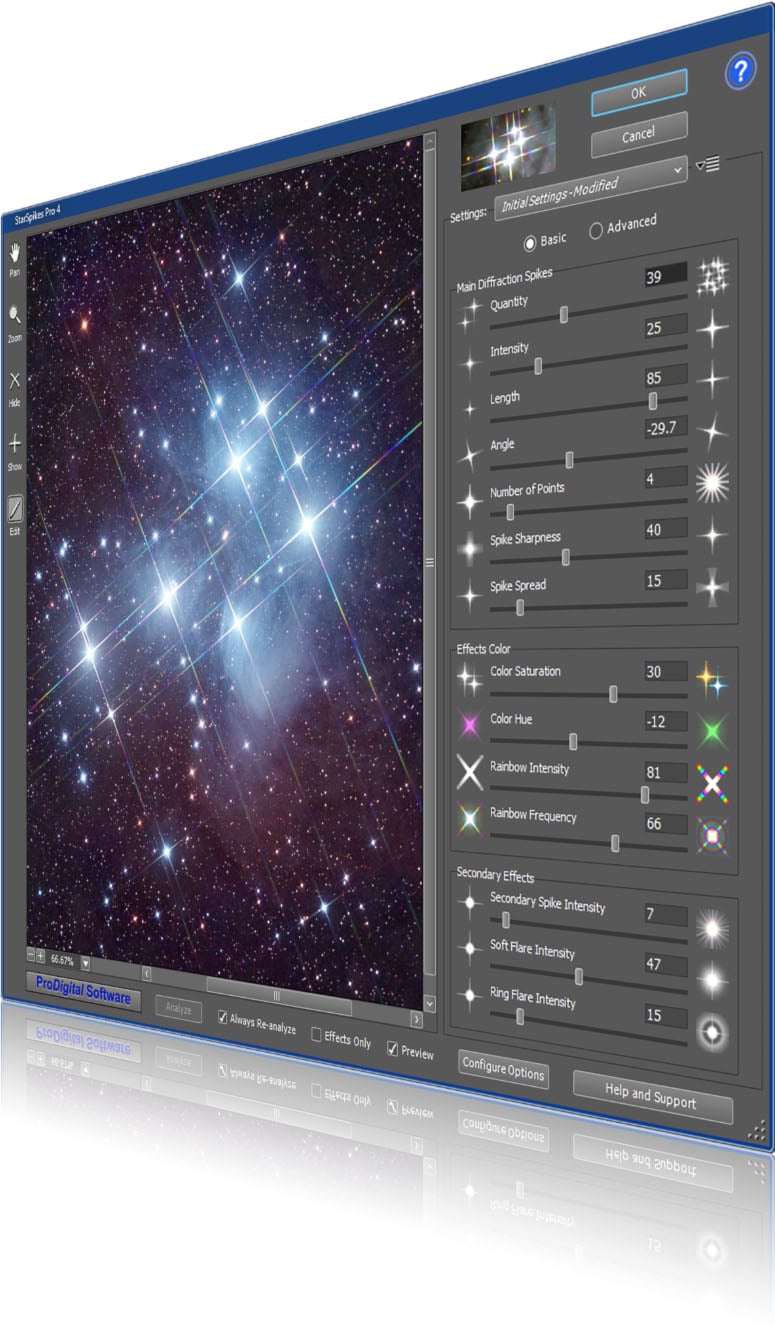Enable the Effects Only checkbox
Image resolution: width=775 pixels, height=1330 pixels.
click(x=316, y=1034)
